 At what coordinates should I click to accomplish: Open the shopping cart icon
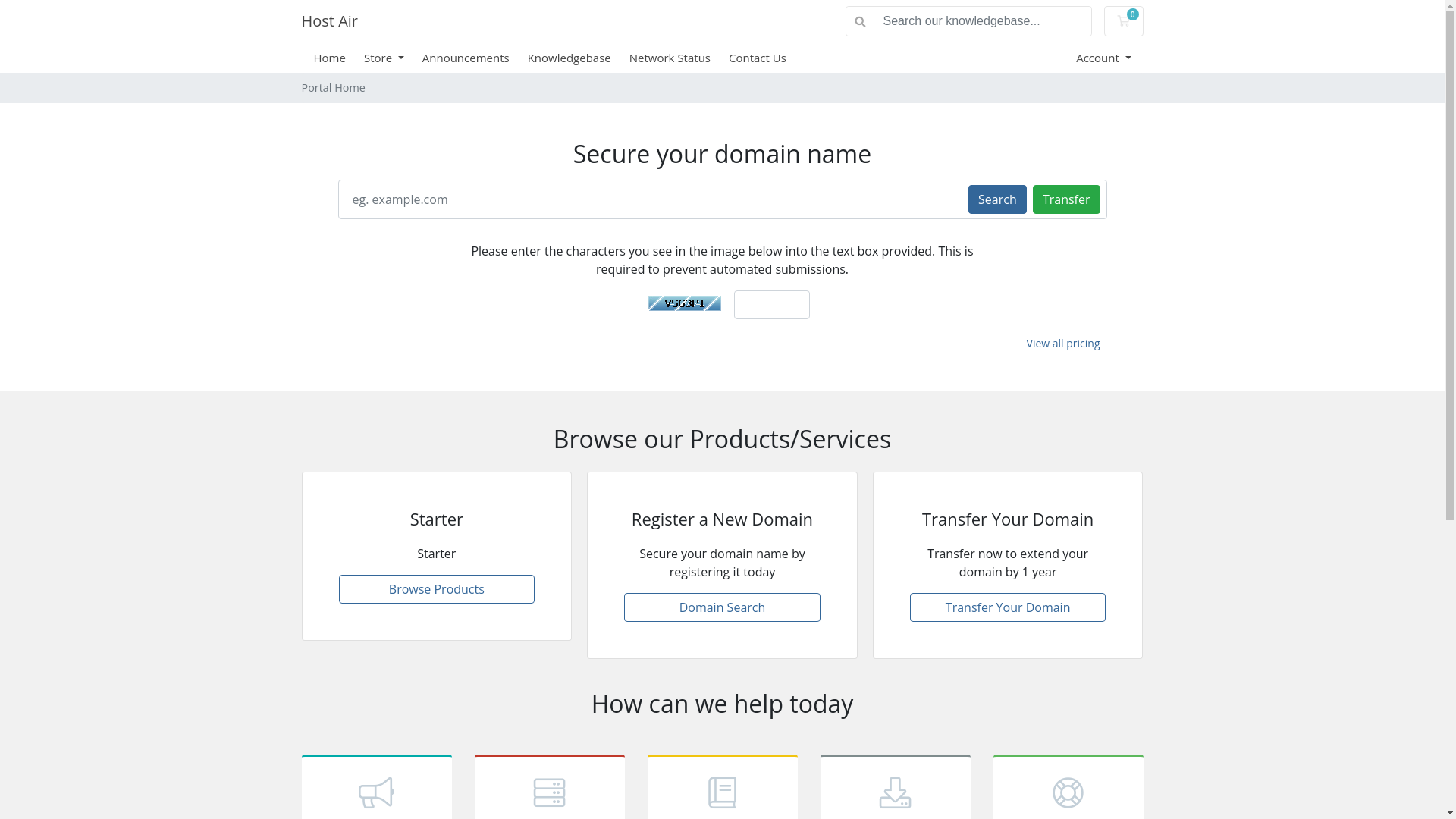click(1123, 21)
